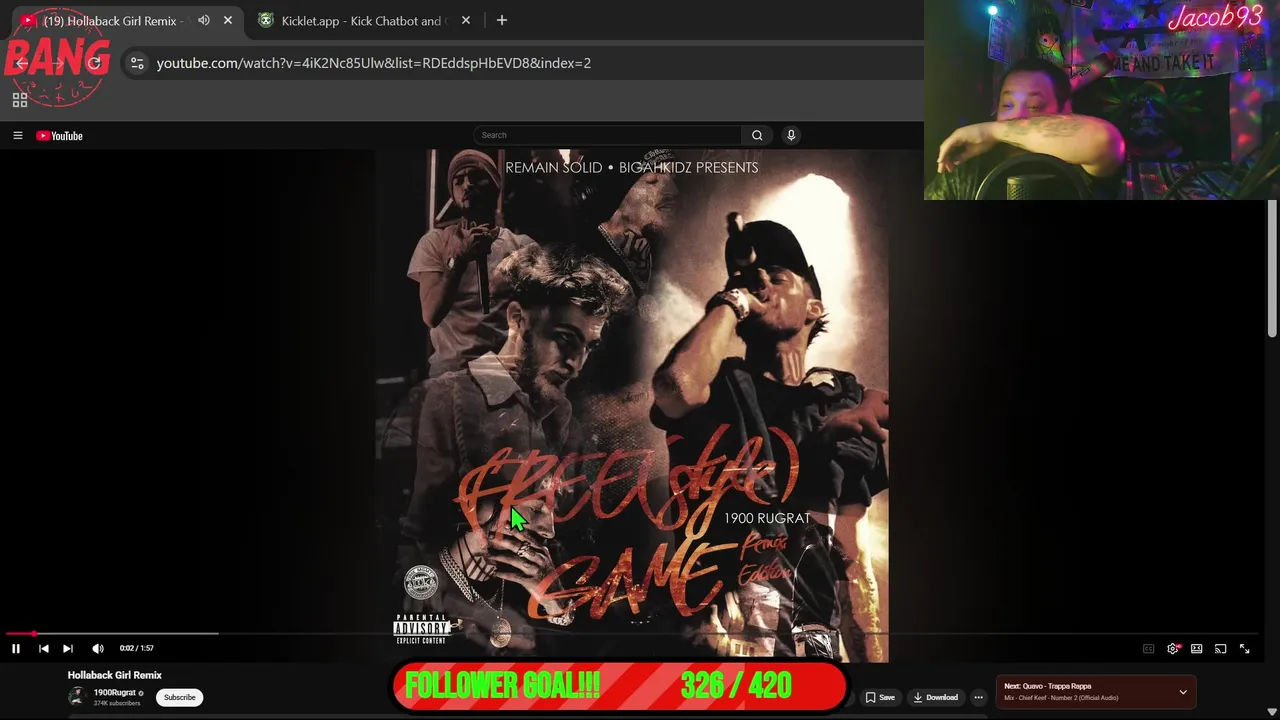Click the 'Mix - Chief Keef - Number 2' subtitle

tap(1061, 698)
